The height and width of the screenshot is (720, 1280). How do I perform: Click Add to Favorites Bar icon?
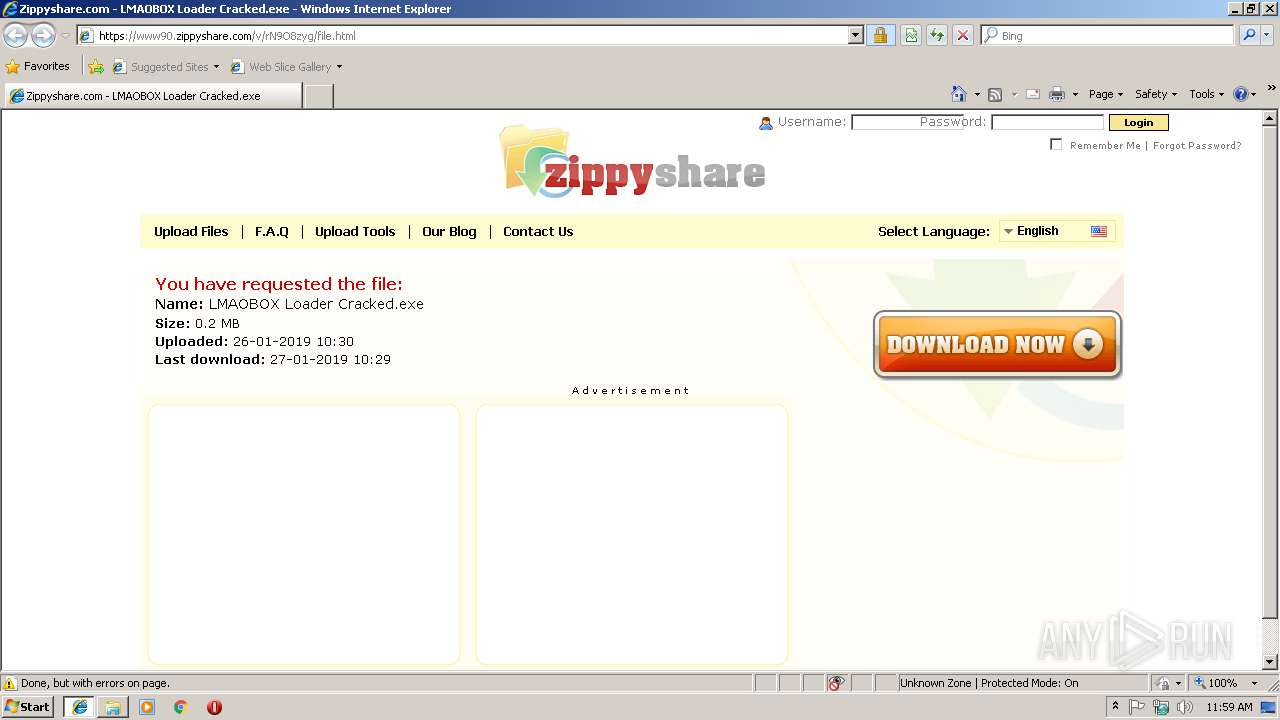pyautogui.click(x=96, y=67)
